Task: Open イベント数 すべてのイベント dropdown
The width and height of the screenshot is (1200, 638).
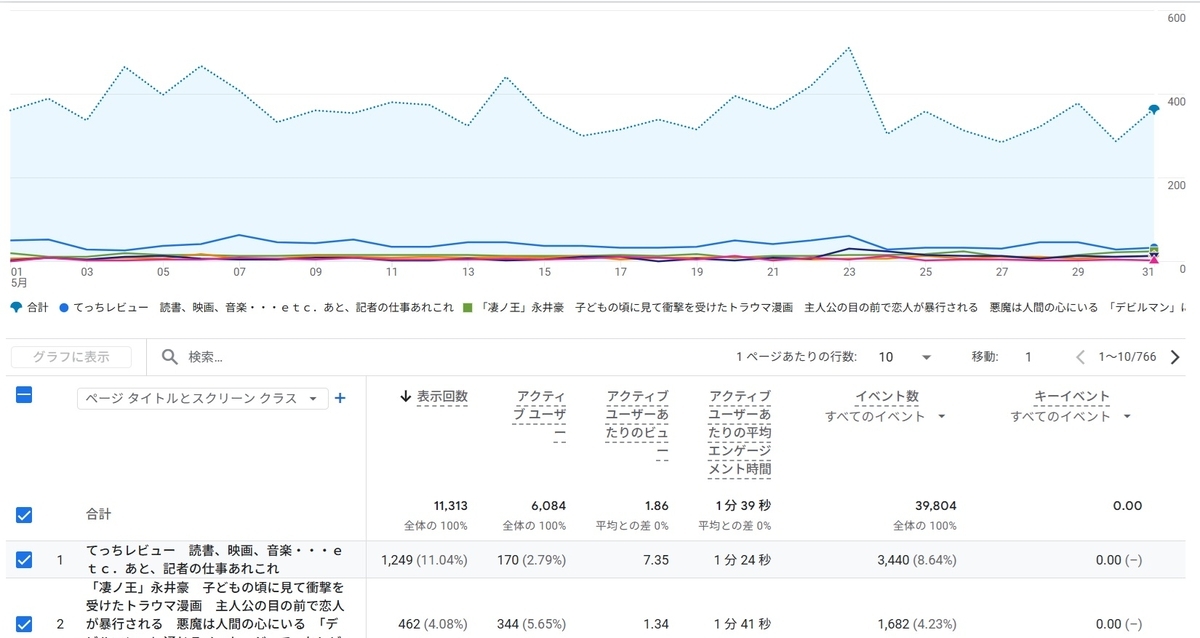Action: [883, 416]
